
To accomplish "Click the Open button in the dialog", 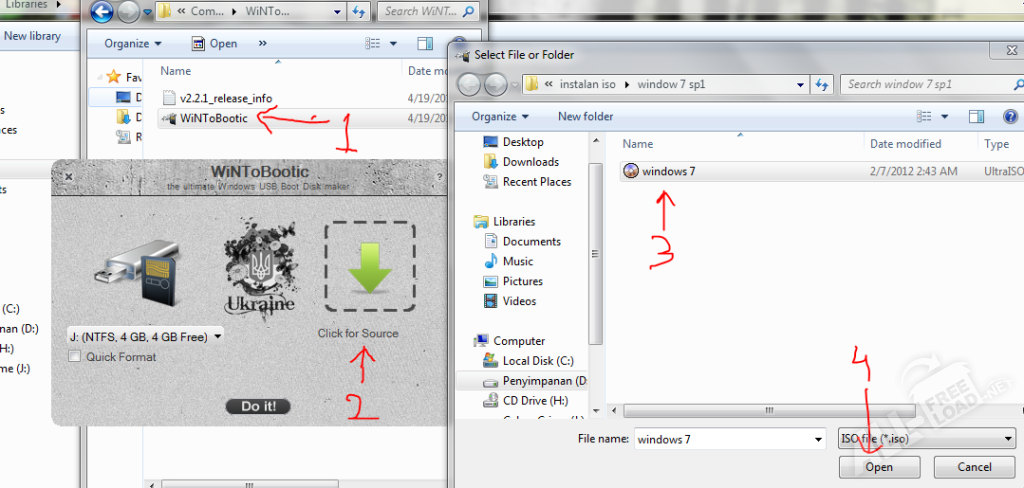I will pos(879,467).
